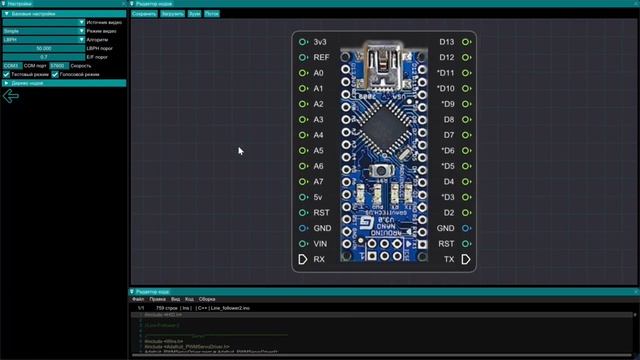Select the A0 pin connector
This screenshot has width=640, height=360.
[303, 73]
